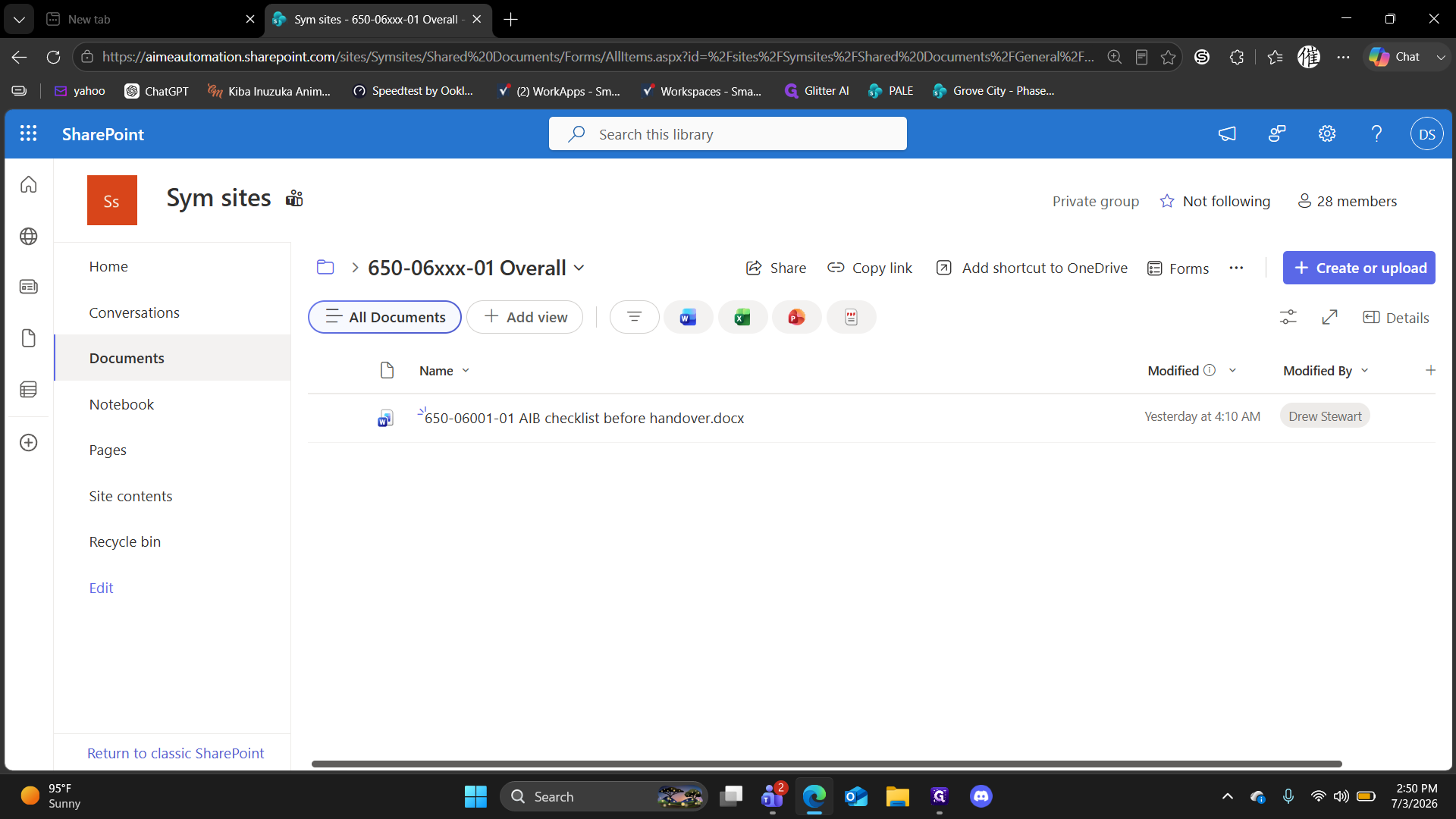1456x819 pixels.
Task: Open Discord from the taskbar
Action: (981, 796)
